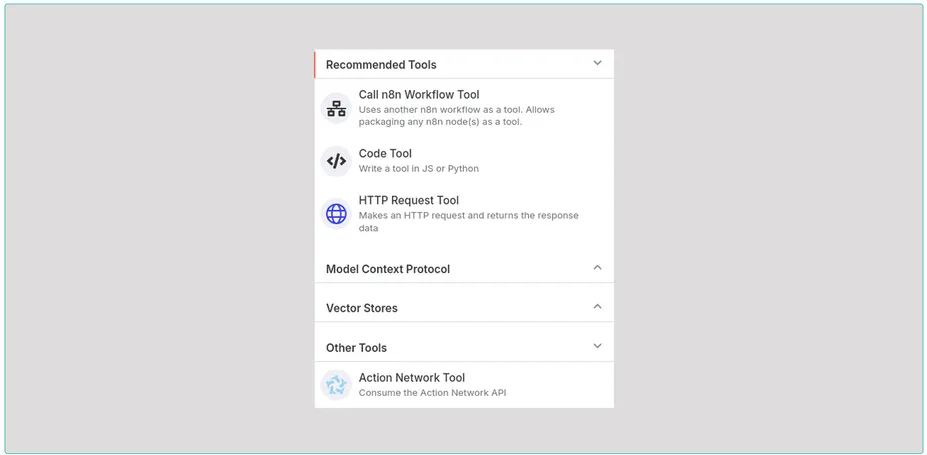Click 'Consume the Action Network API' text
The width and height of the screenshot is (927, 455).
[x=432, y=393]
